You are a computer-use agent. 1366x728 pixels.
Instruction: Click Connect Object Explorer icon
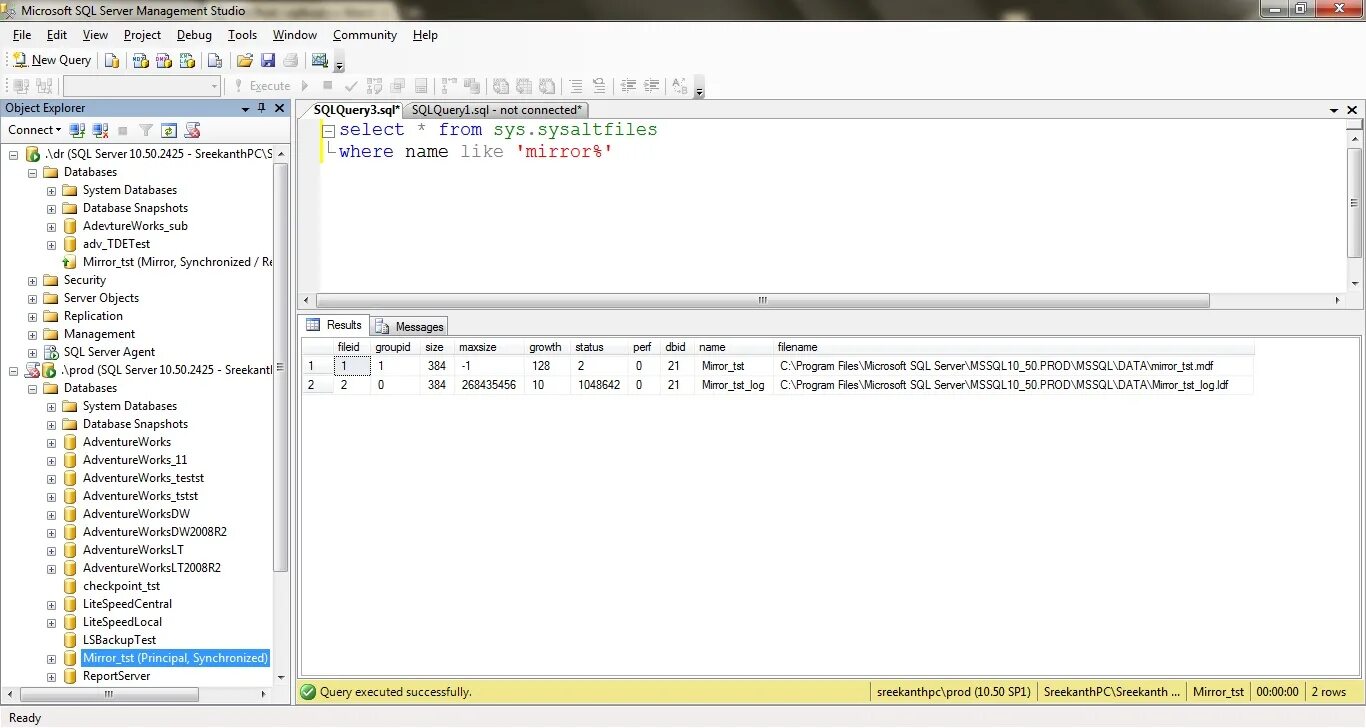coord(77,130)
